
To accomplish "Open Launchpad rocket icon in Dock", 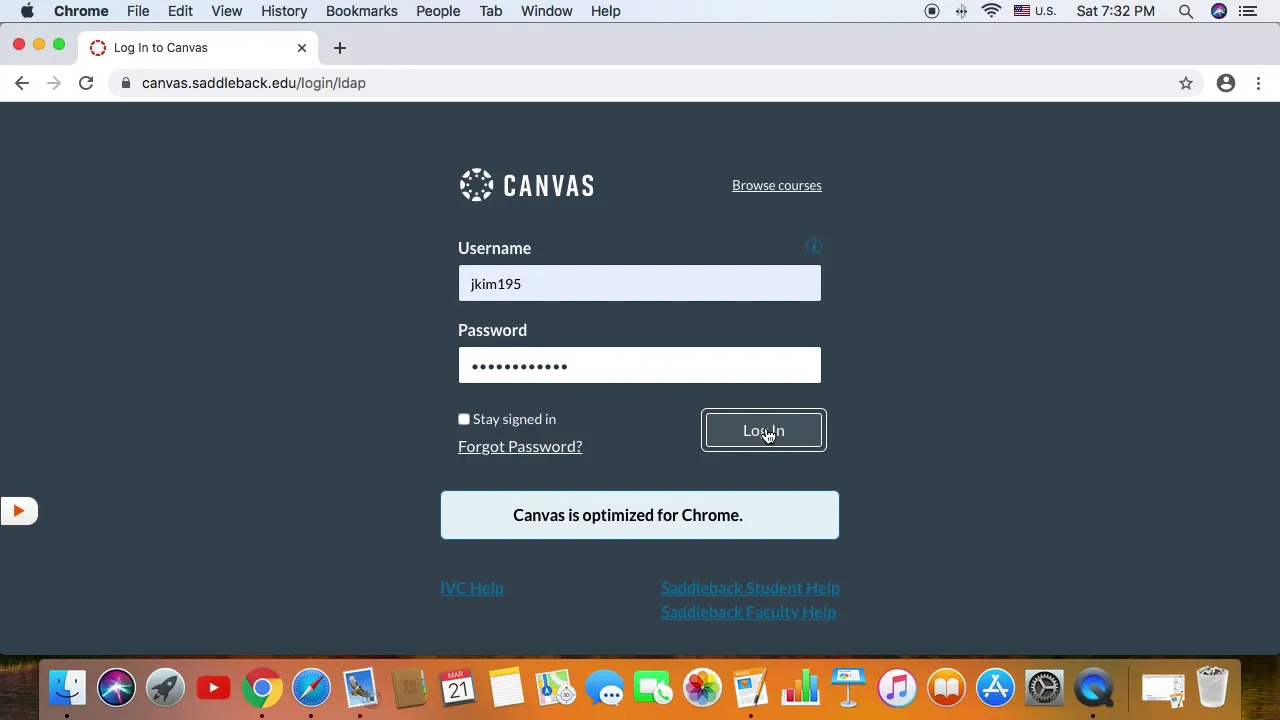I will (x=165, y=688).
